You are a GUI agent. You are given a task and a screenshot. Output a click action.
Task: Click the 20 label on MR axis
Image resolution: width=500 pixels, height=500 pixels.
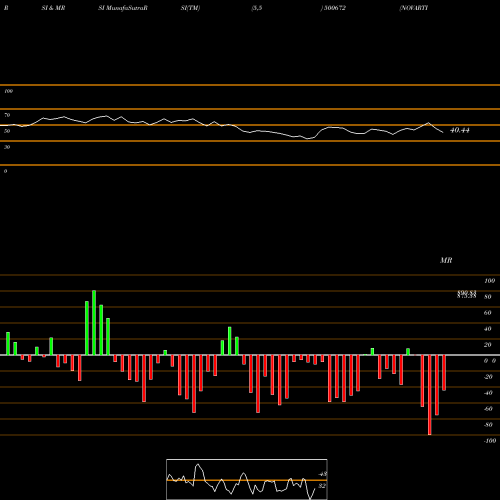pos(487,345)
